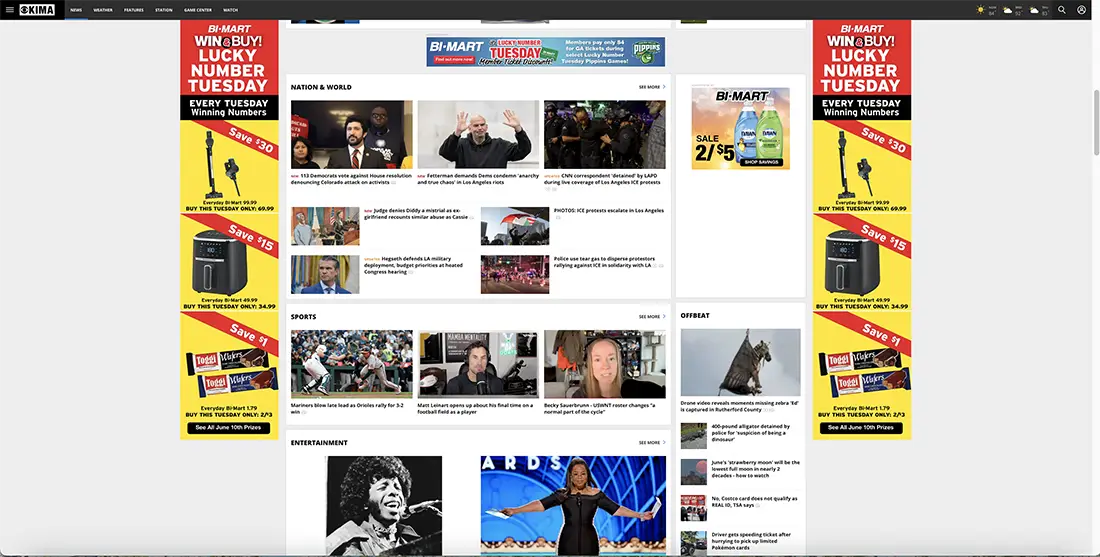Click See More for Entertainment
This screenshot has width=1100, height=557.
pyautogui.click(x=652, y=443)
